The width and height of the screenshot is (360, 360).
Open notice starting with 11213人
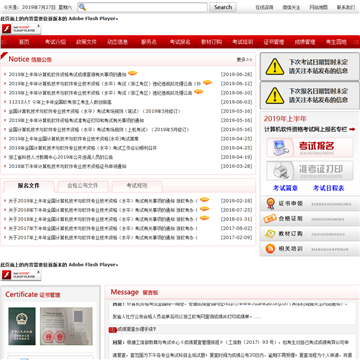point(60,102)
